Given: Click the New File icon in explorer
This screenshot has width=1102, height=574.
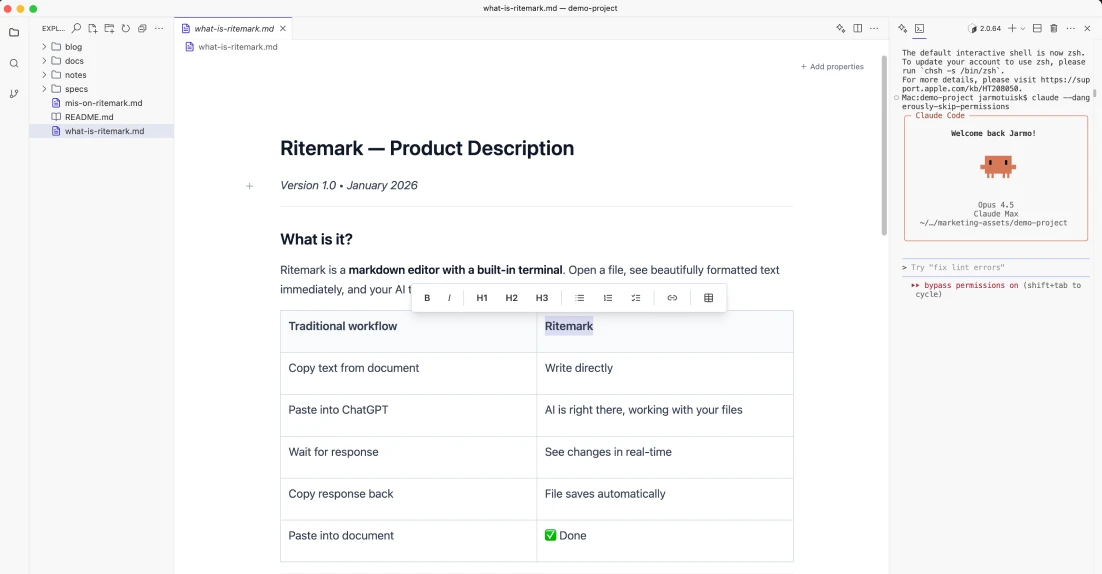Looking at the screenshot, I should [x=92, y=29].
